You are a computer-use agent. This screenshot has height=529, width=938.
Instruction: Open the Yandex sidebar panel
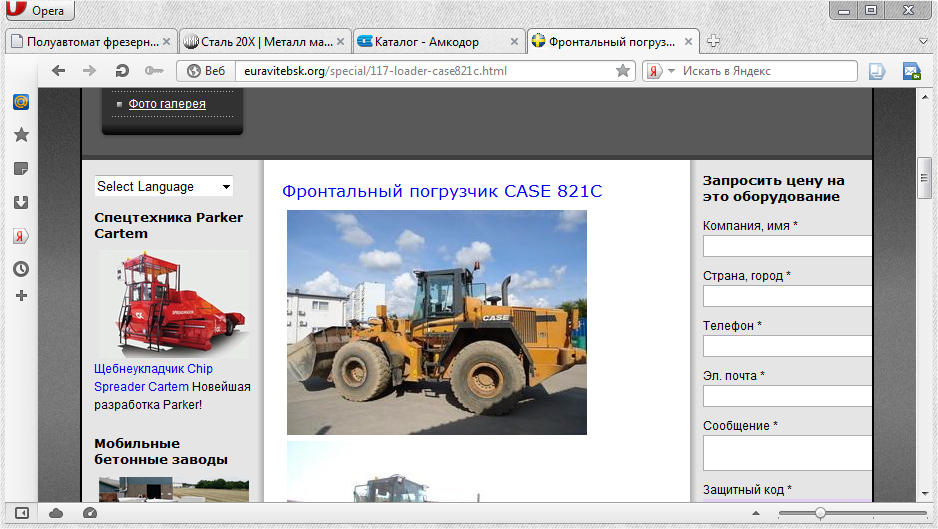tap(20, 236)
